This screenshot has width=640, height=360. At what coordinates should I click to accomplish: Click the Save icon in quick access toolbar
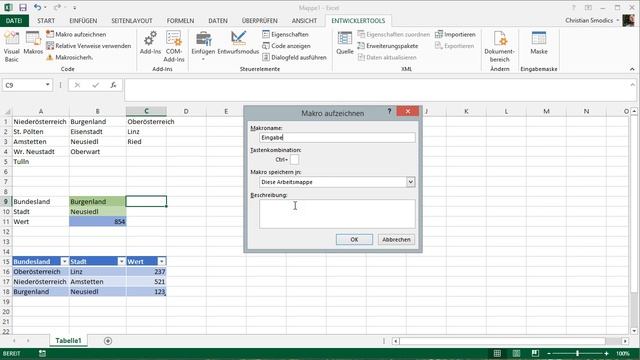tap(23, 7)
